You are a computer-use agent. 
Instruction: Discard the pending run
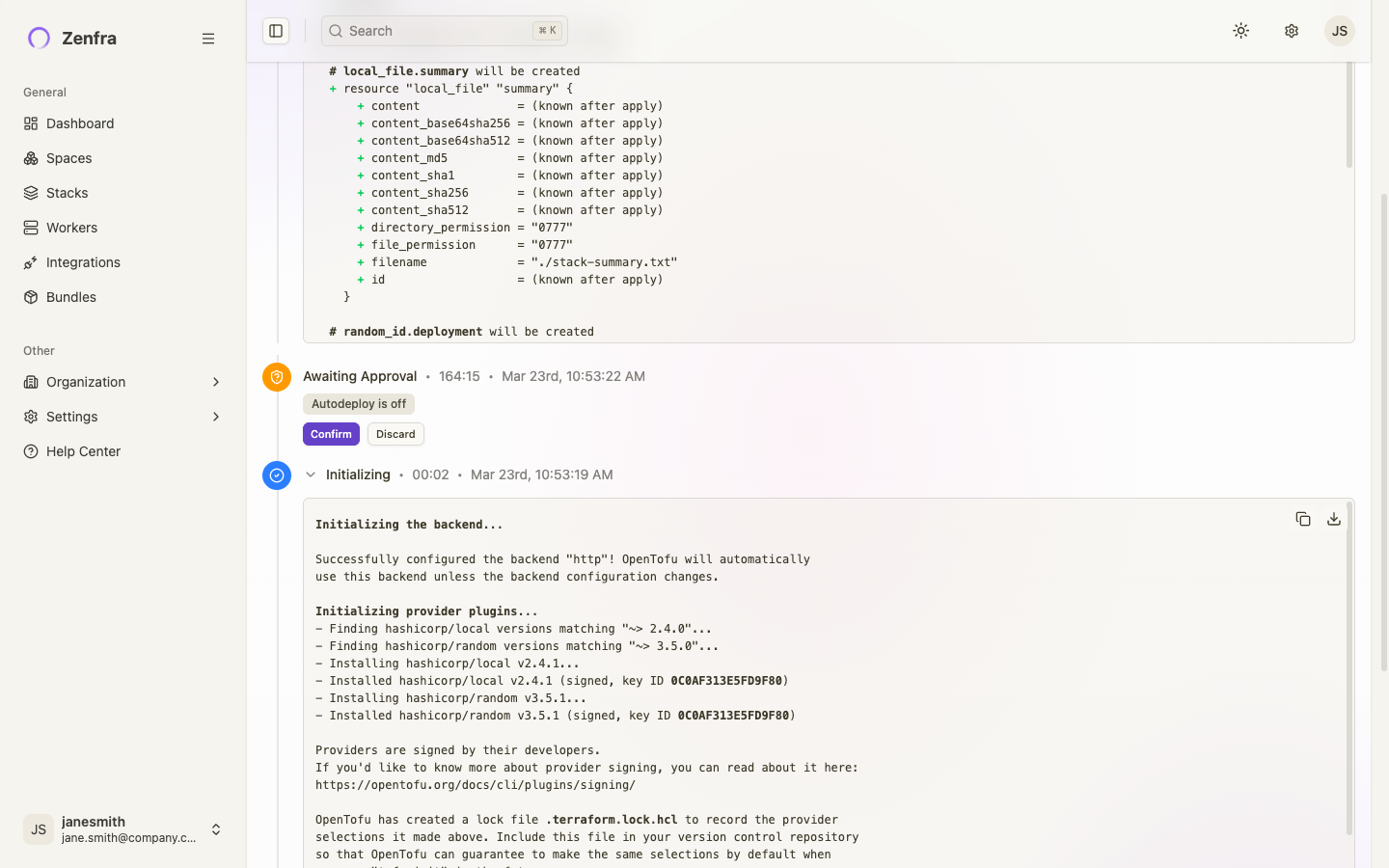pos(395,434)
